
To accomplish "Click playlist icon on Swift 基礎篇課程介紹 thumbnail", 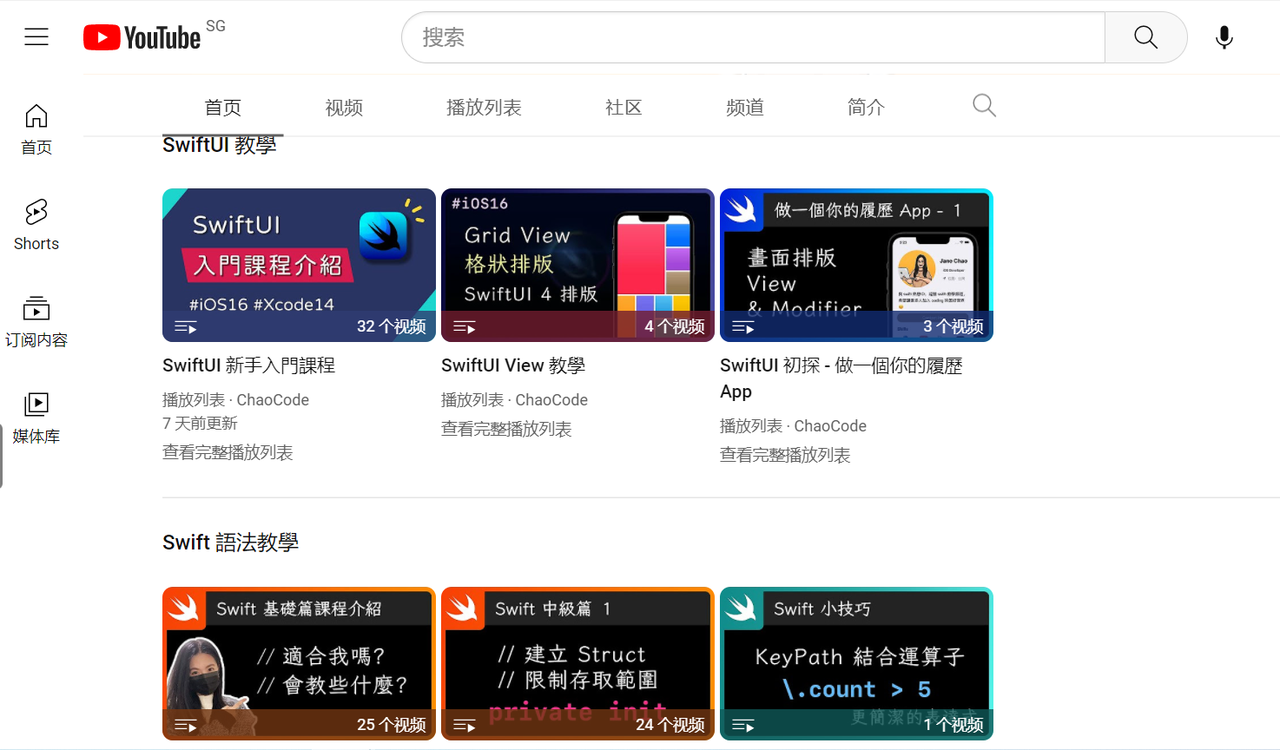I will [185, 725].
